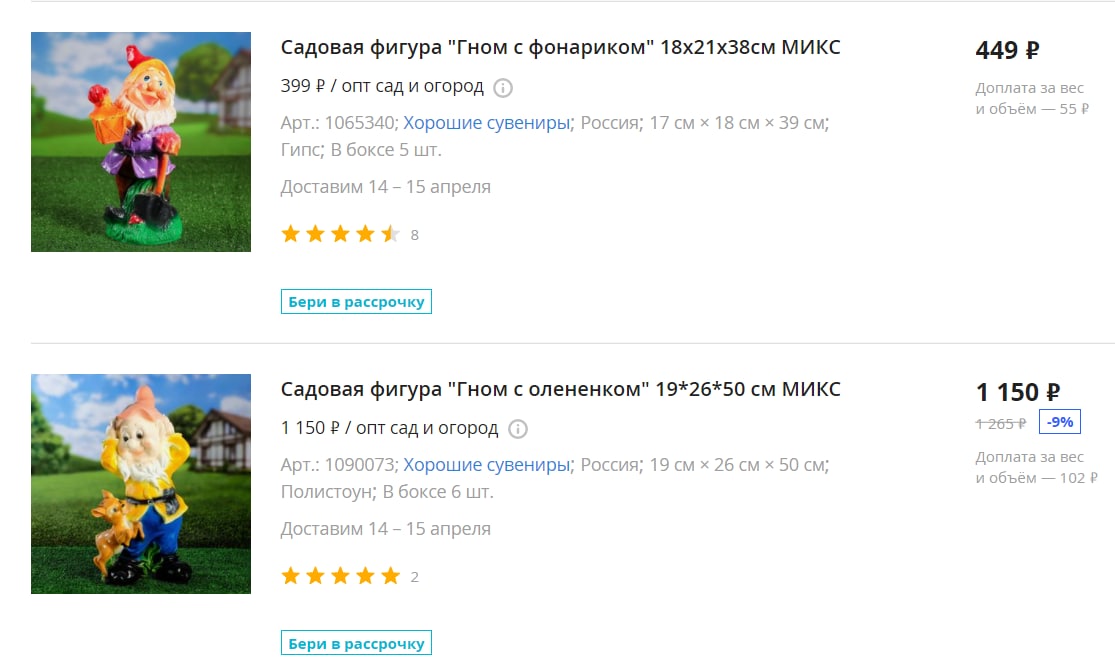Click 'Доплата за вес и объём — 55 ₽' note
The width and height of the screenshot is (1115, 660).
click(x=1032, y=98)
